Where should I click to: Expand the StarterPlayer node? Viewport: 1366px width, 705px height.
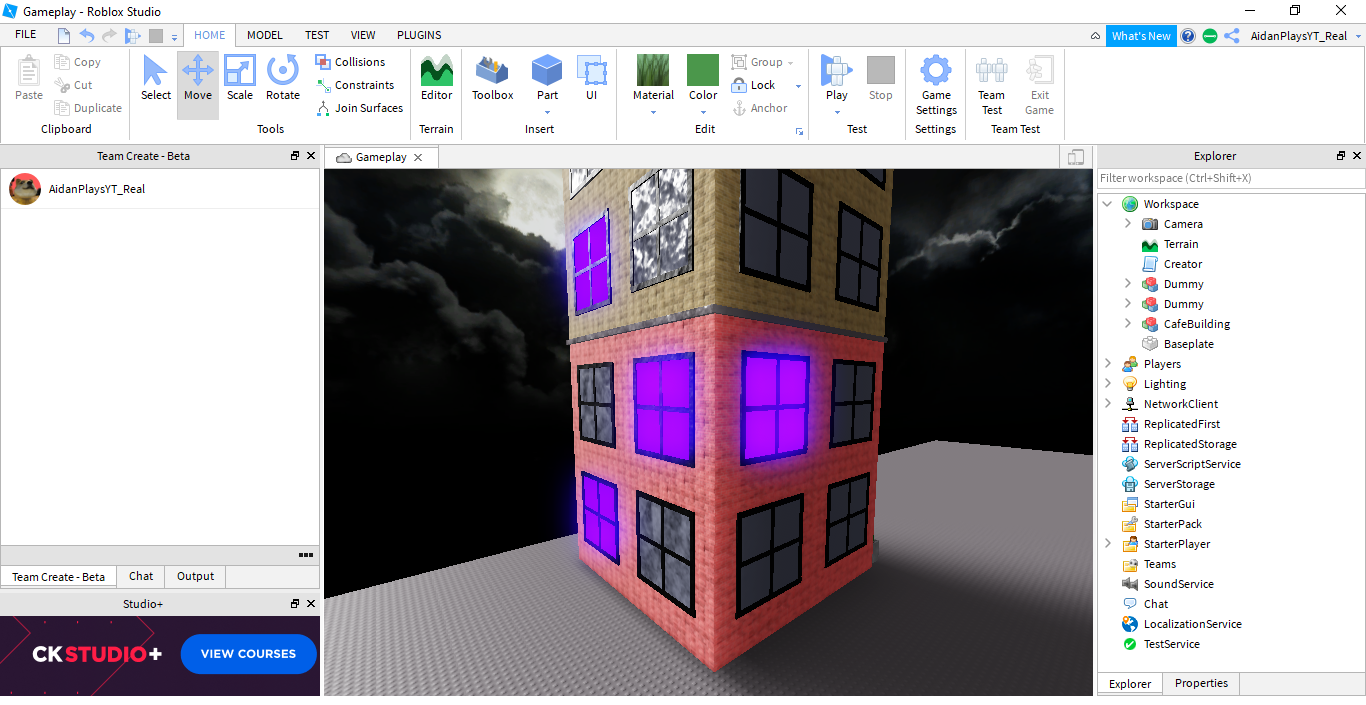click(1108, 544)
